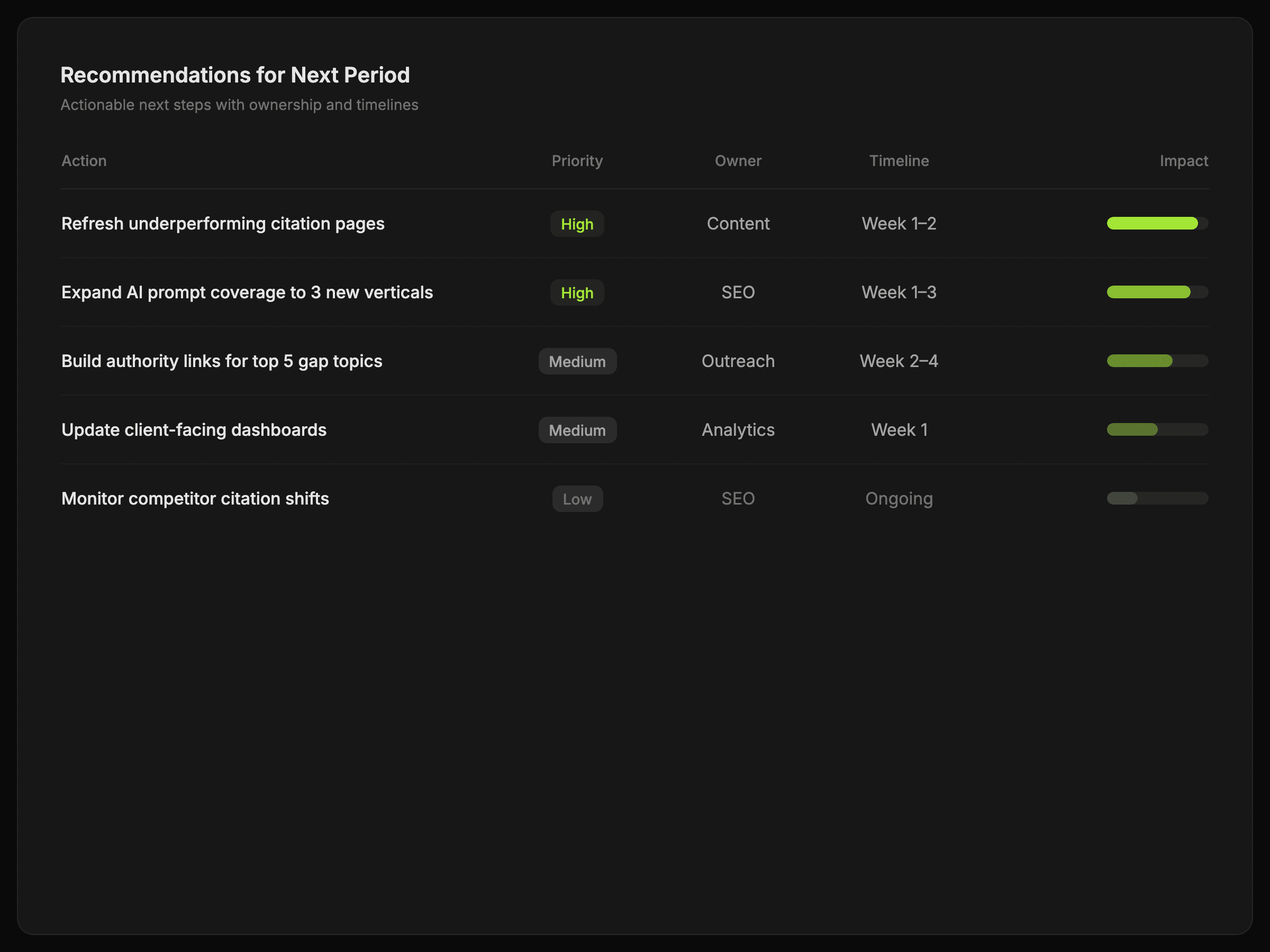Click the Priority column header
Screen dimensions: 1270x952
[x=577, y=161]
